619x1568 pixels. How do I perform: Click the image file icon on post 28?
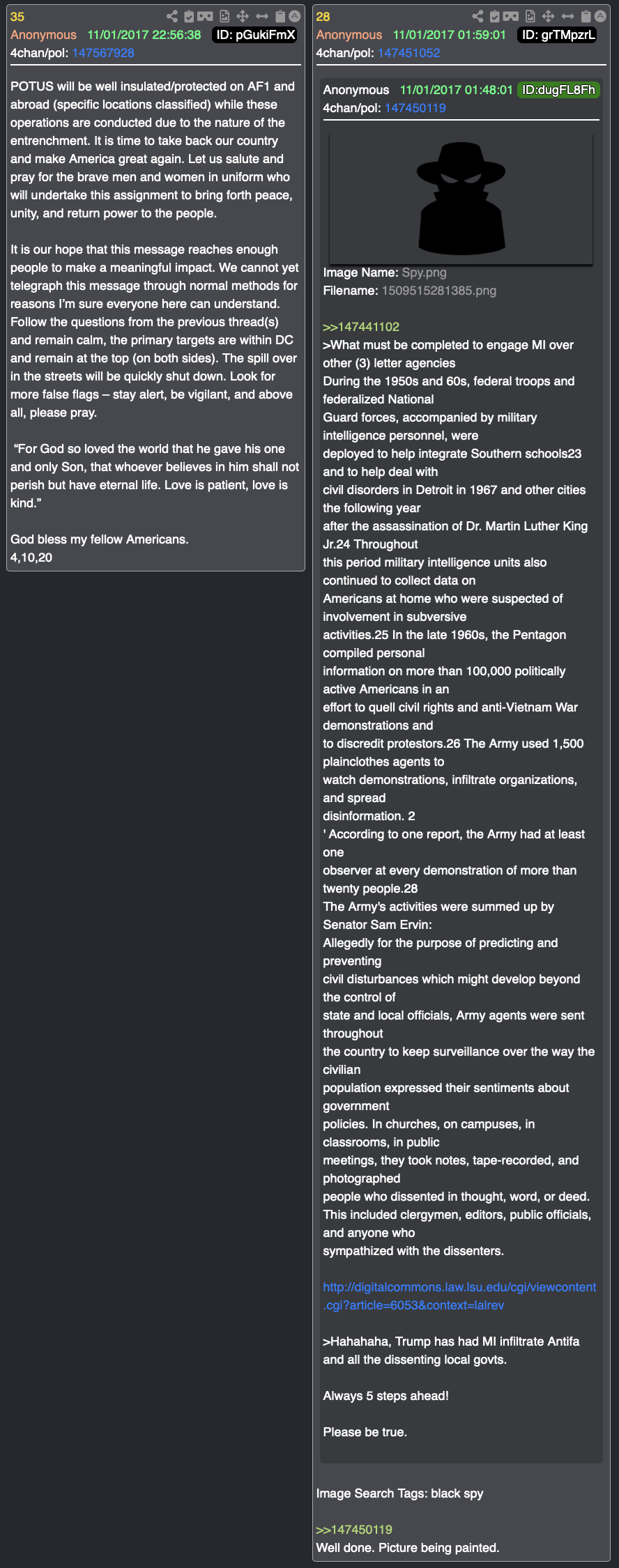point(530,16)
